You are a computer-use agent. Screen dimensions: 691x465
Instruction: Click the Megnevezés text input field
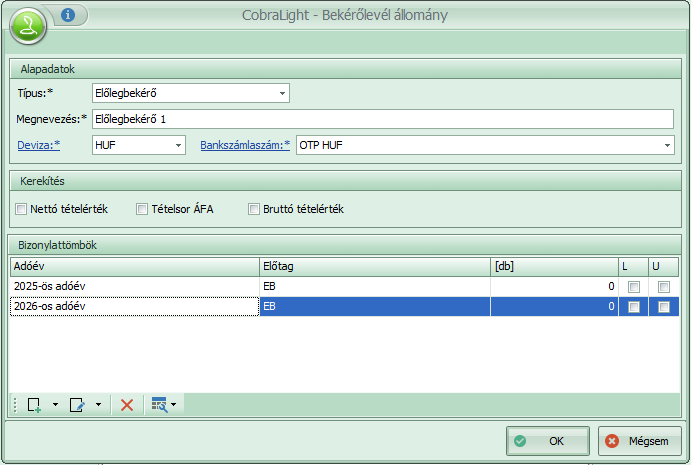382,119
